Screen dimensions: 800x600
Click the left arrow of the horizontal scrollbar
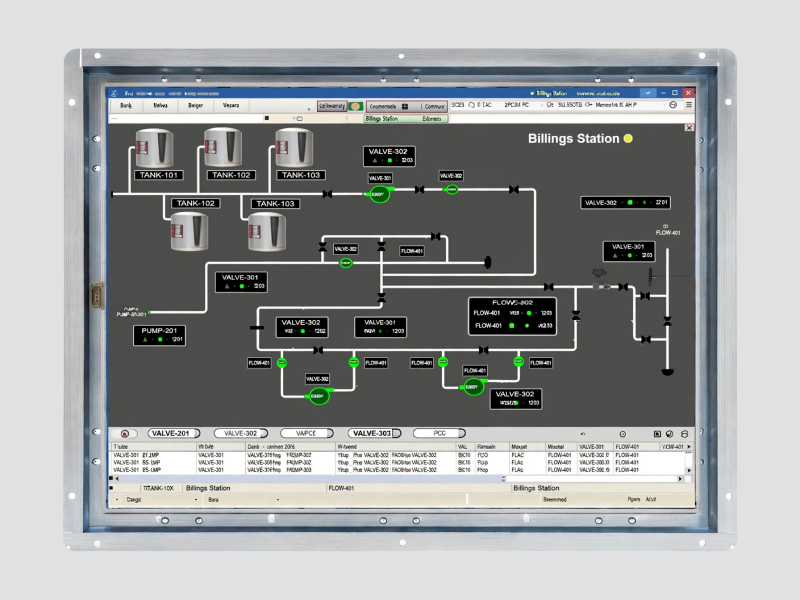[x=117, y=479]
